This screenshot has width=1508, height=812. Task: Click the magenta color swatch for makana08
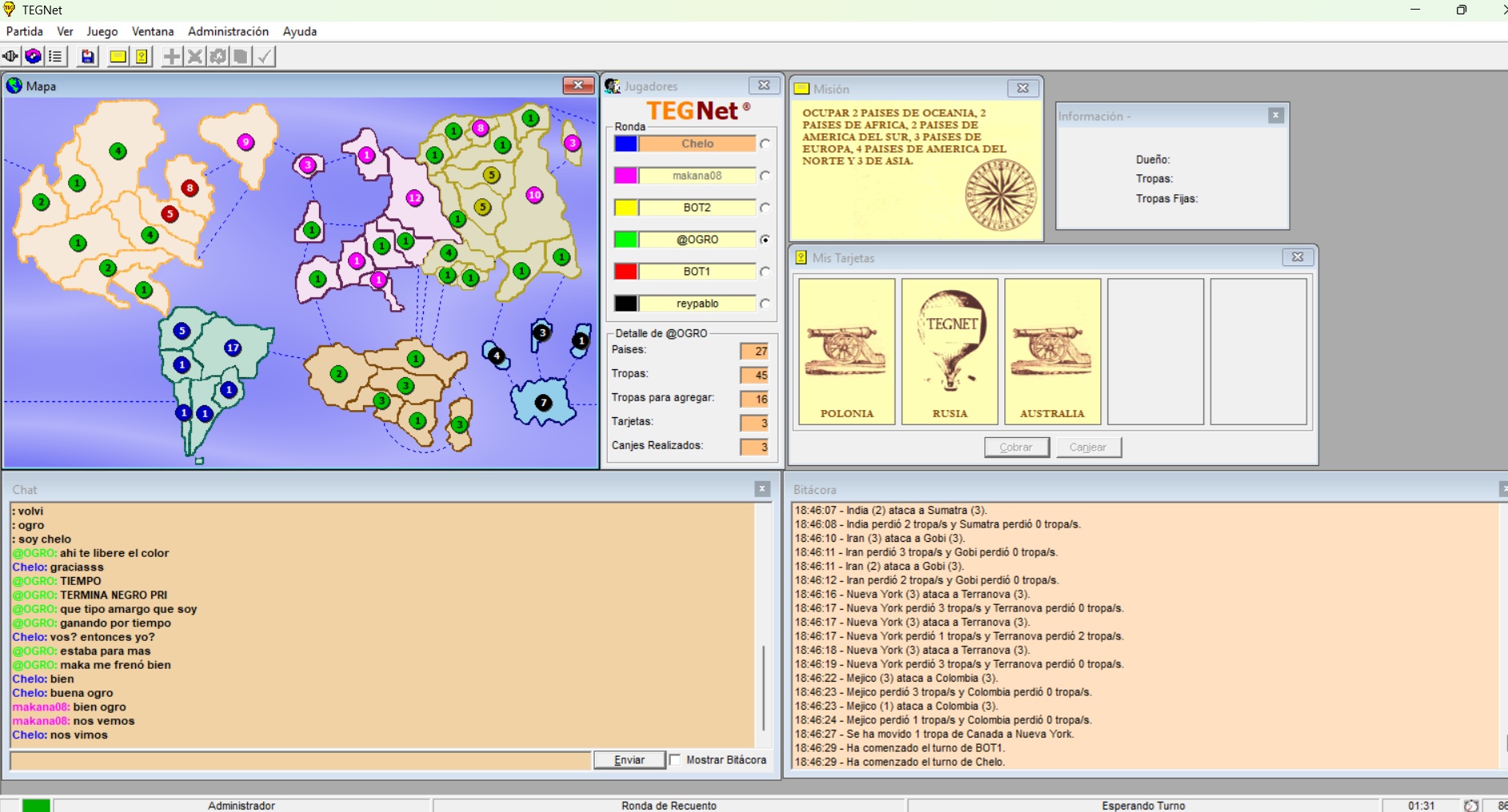click(625, 176)
